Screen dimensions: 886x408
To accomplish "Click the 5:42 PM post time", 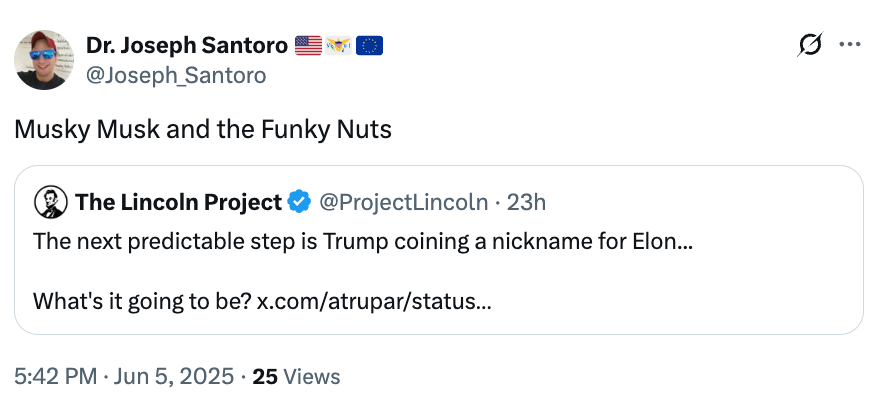I will pos(56,377).
